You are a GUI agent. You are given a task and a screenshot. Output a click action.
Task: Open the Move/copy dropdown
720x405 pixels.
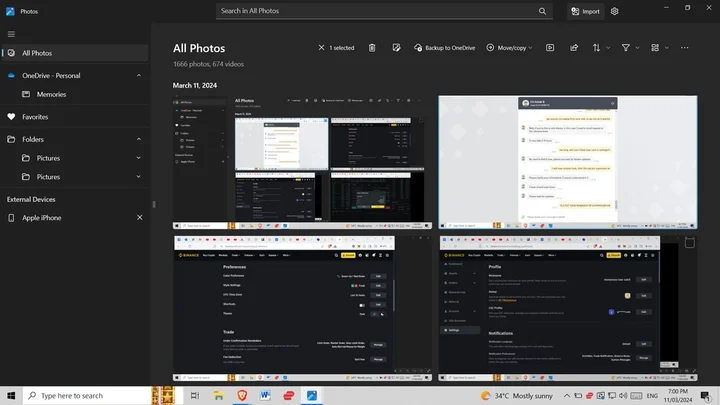pos(510,48)
